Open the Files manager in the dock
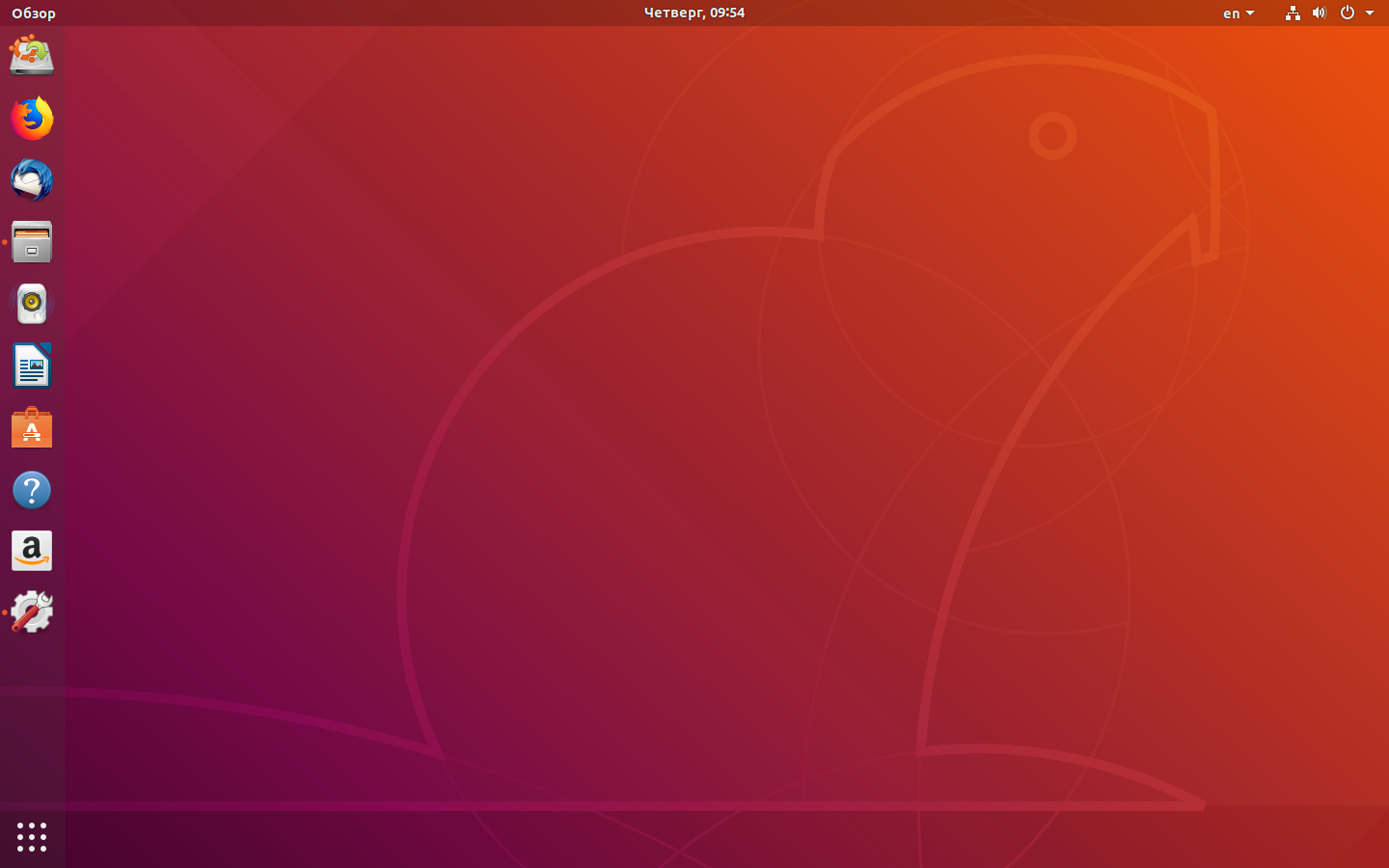Viewport: 1389px width, 868px height. tap(32, 242)
